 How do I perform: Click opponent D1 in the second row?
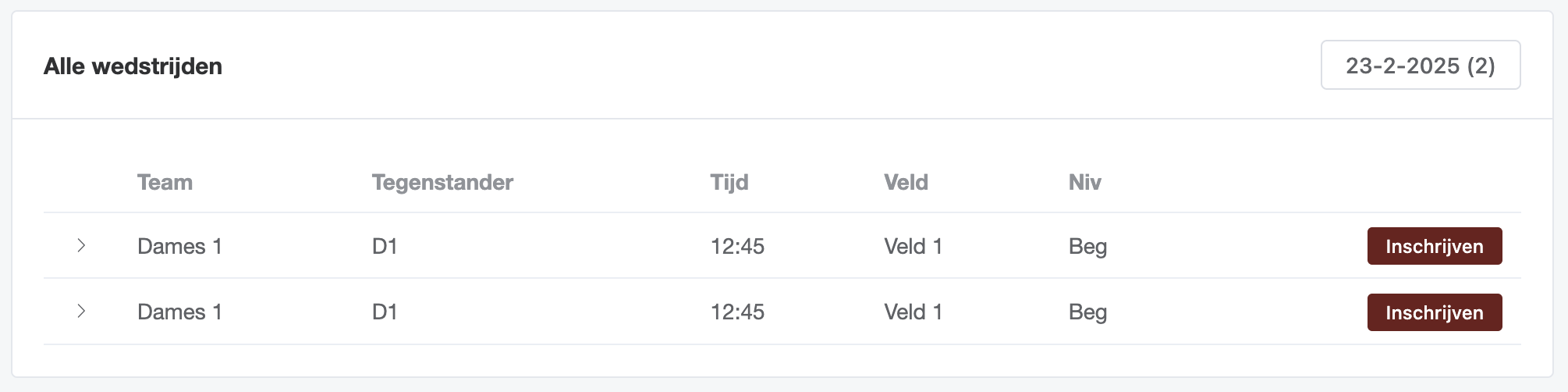(x=385, y=312)
